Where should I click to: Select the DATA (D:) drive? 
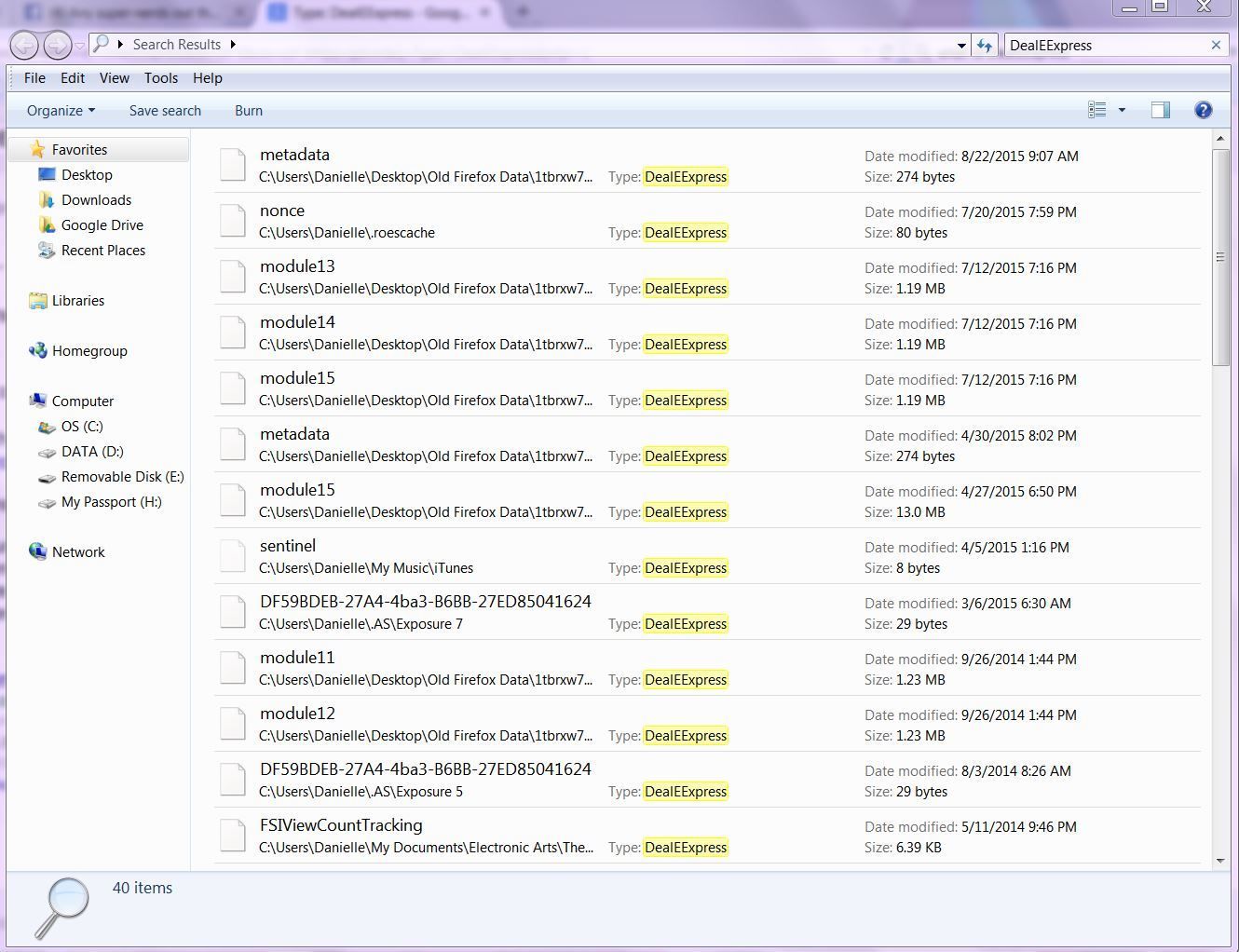(x=92, y=451)
